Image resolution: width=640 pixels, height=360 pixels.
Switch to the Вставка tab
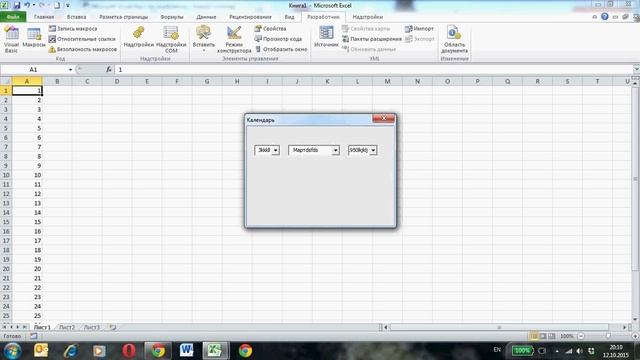click(x=76, y=17)
